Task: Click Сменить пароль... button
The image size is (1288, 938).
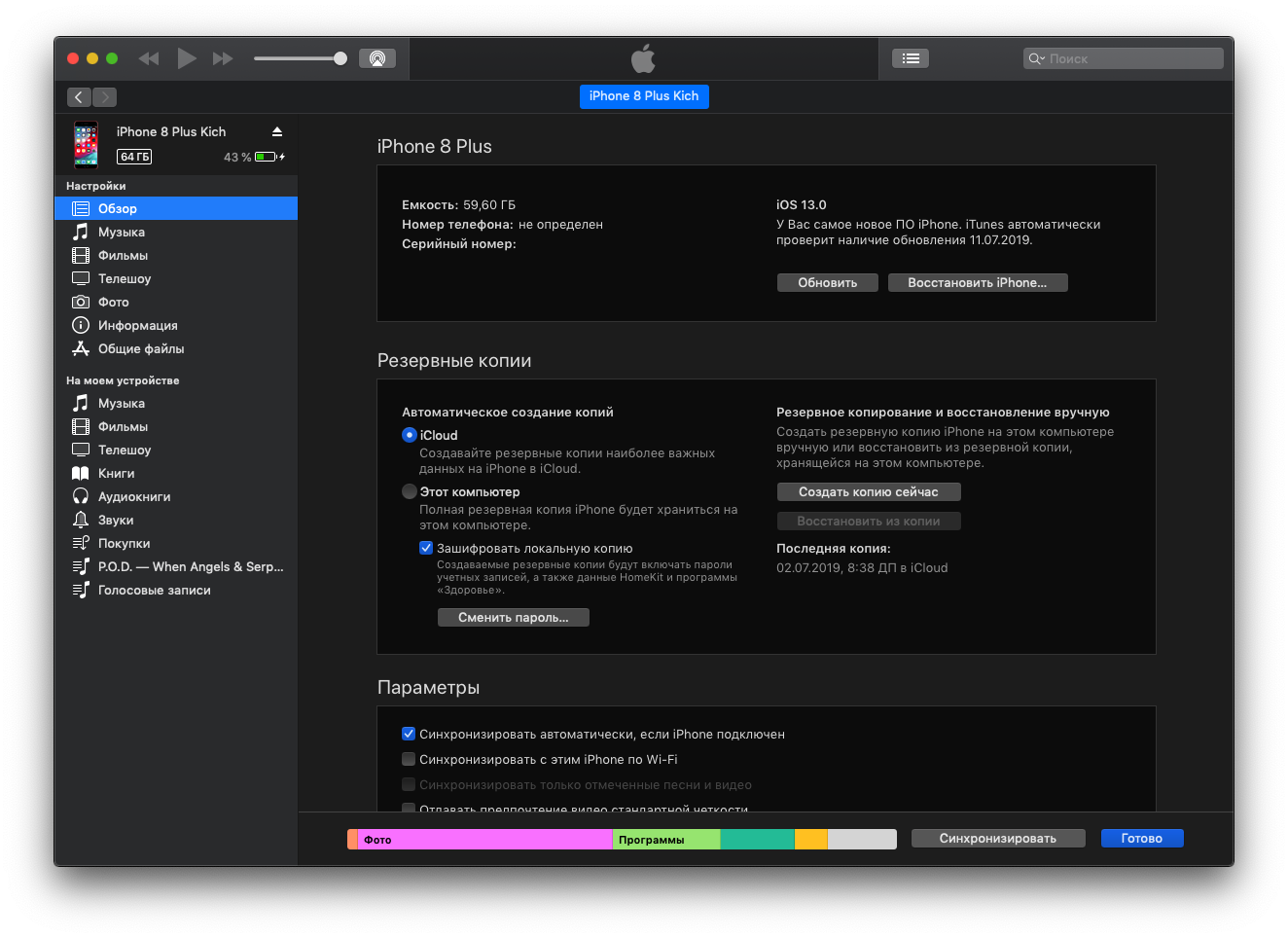Action: [514, 618]
